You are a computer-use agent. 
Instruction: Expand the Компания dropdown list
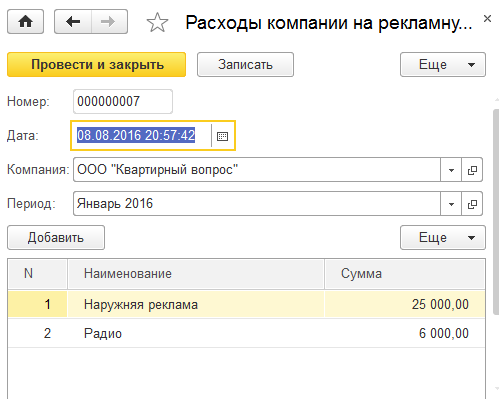[x=451, y=170]
